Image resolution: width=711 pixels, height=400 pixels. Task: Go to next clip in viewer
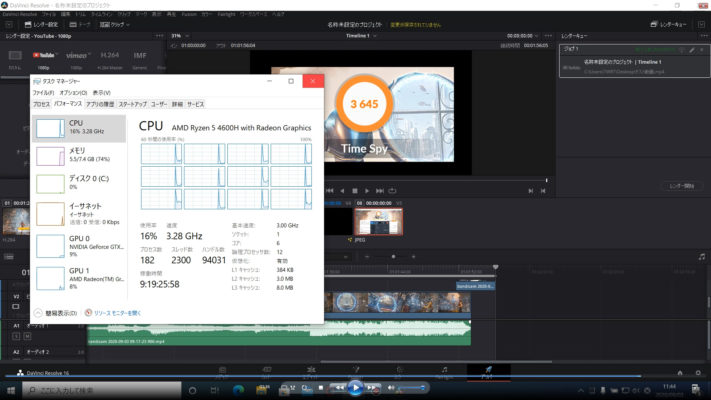[531, 191]
